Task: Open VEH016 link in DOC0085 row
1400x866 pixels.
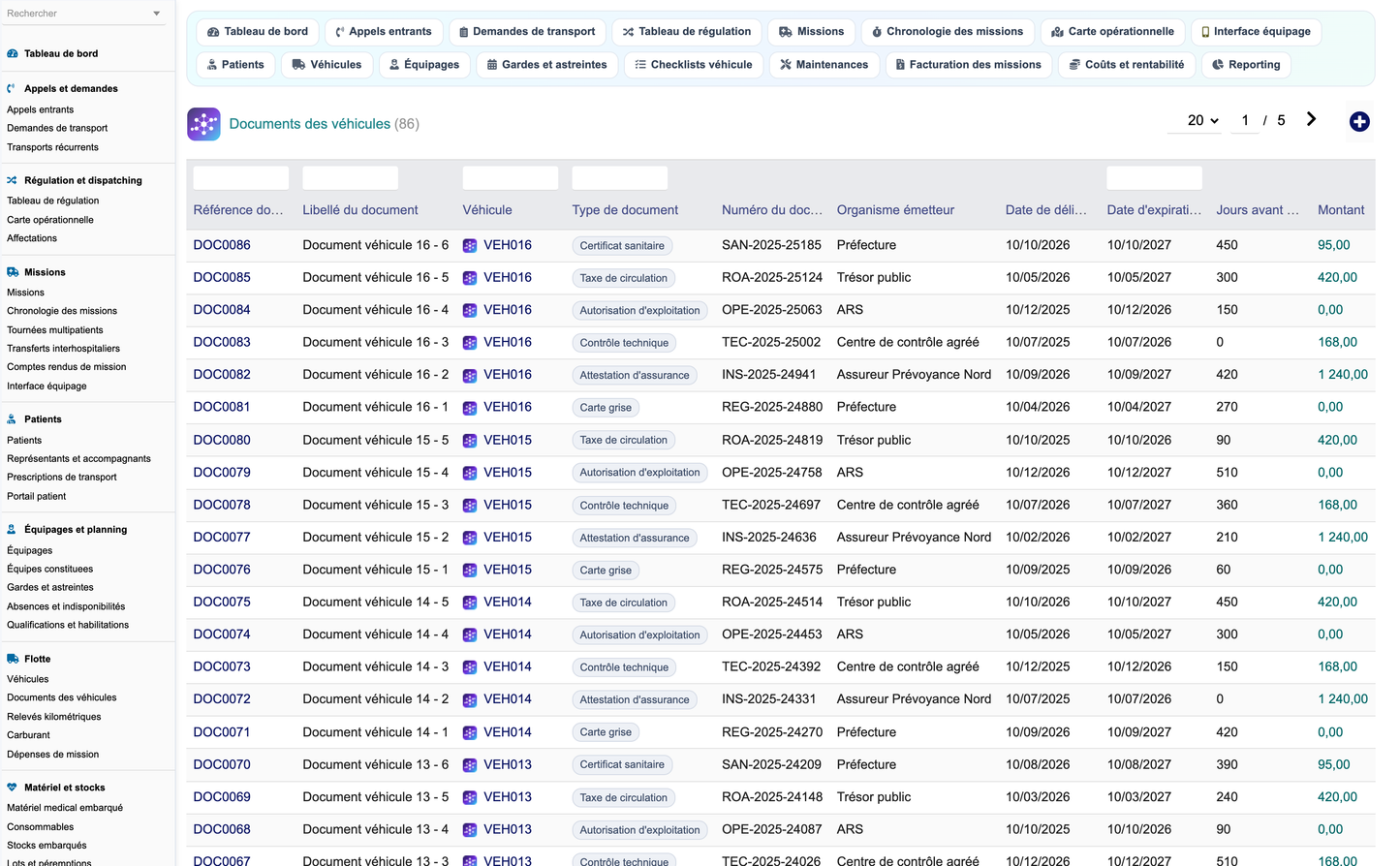Action: (508, 277)
